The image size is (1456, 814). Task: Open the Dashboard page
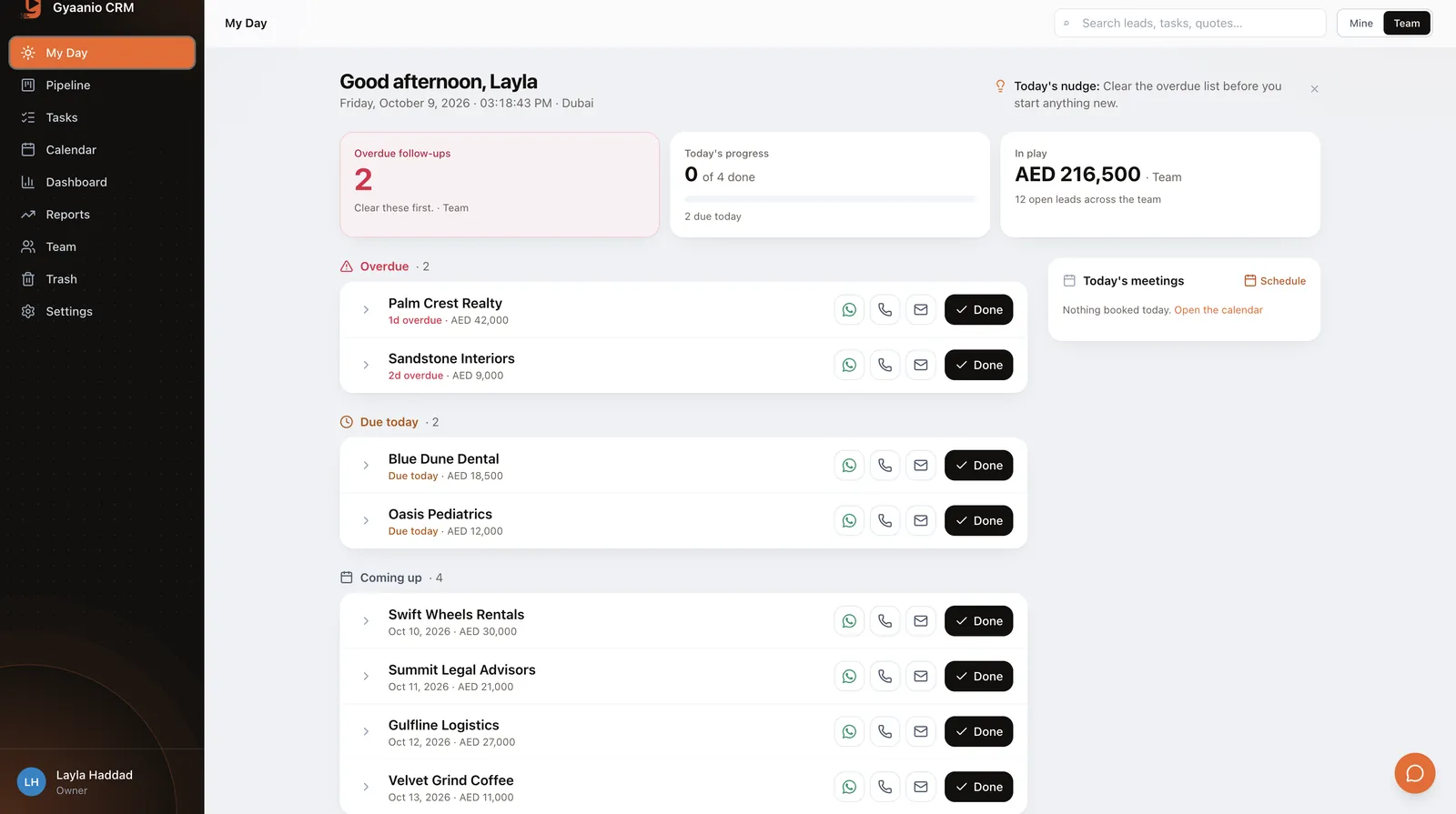click(102, 182)
